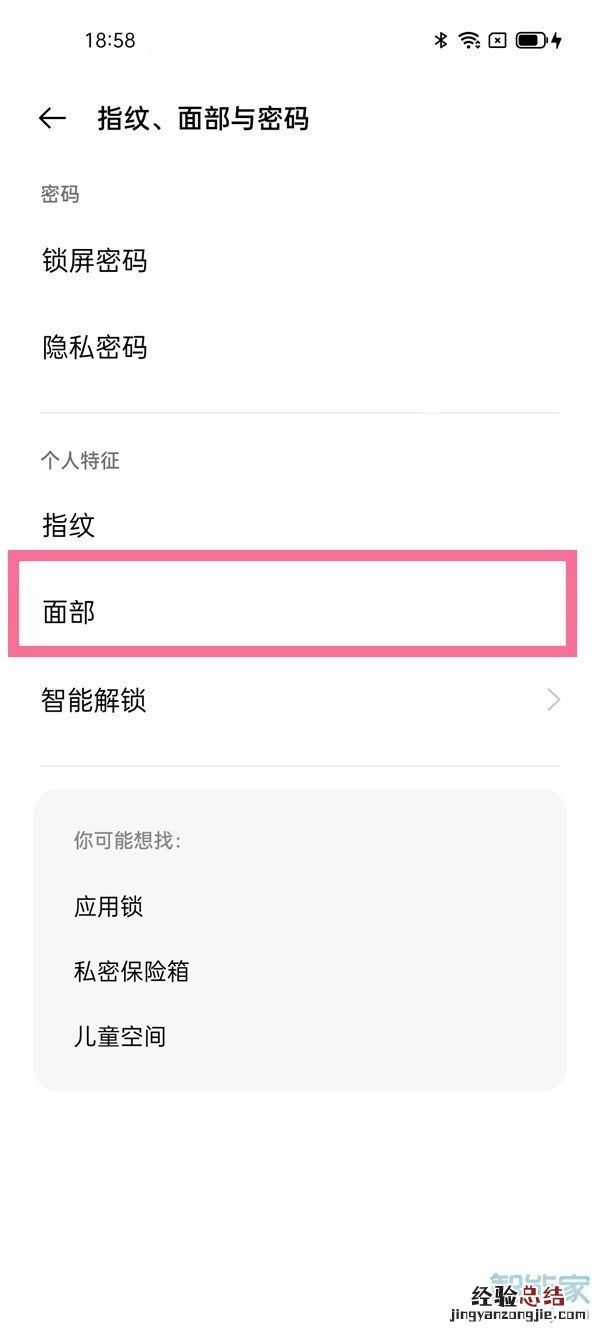This screenshot has width=600, height=1333.
Task: Tap the Bluetooth status icon
Action: (x=440, y=41)
